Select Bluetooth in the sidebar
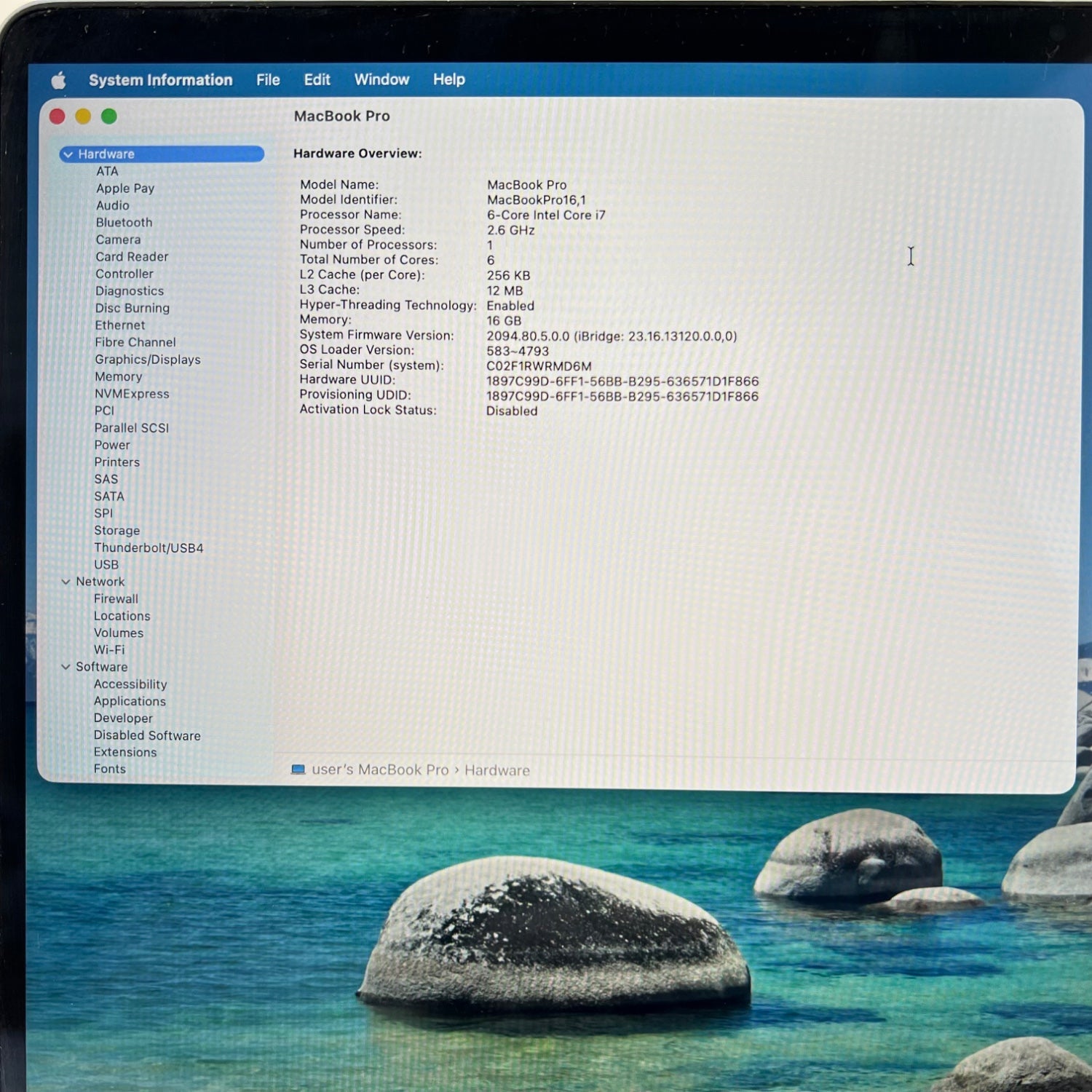Viewport: 1092px width, 1092px height. pos(124,223)
